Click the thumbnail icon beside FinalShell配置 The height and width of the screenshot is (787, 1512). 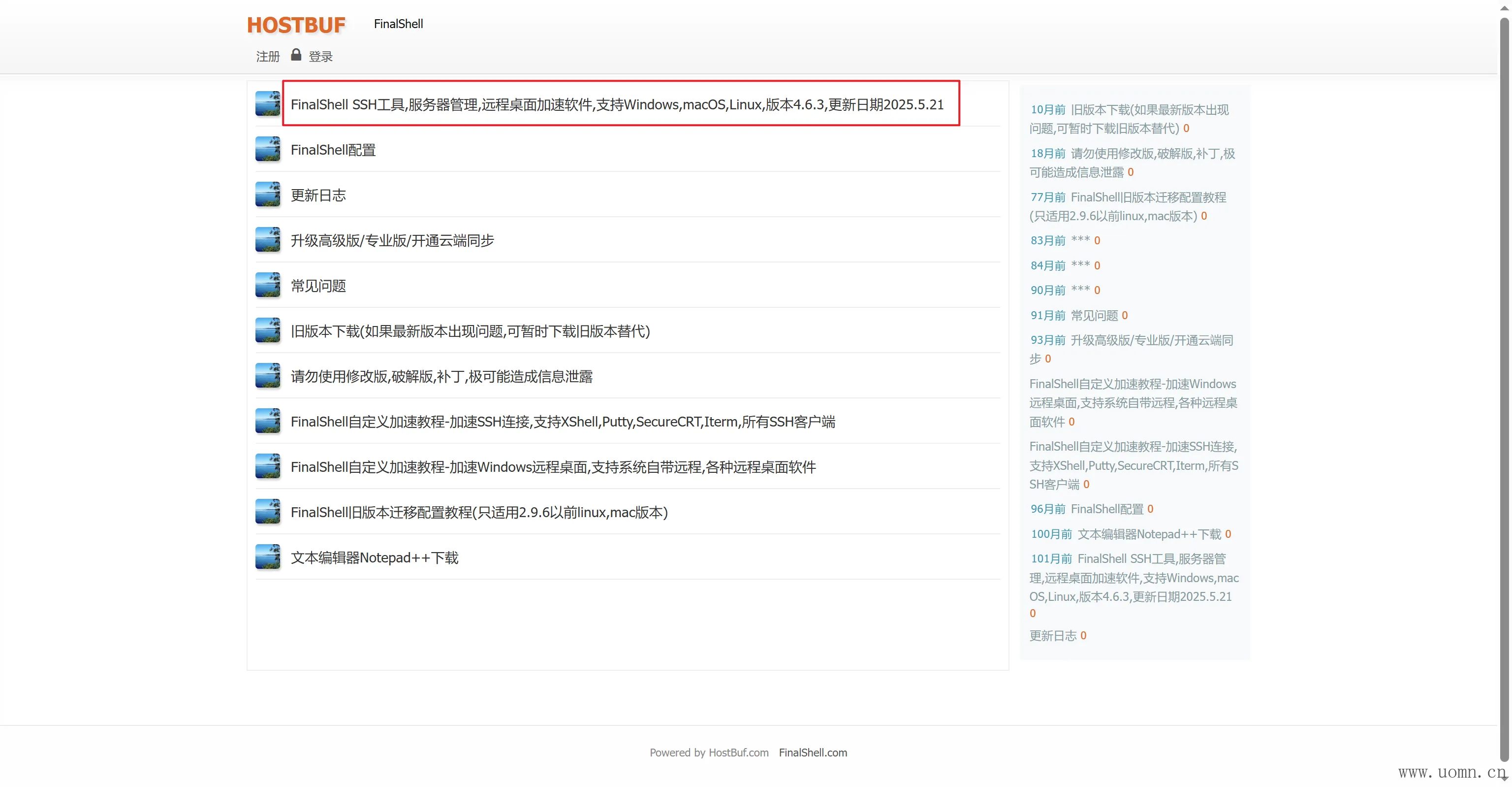(x=268, y=150)
